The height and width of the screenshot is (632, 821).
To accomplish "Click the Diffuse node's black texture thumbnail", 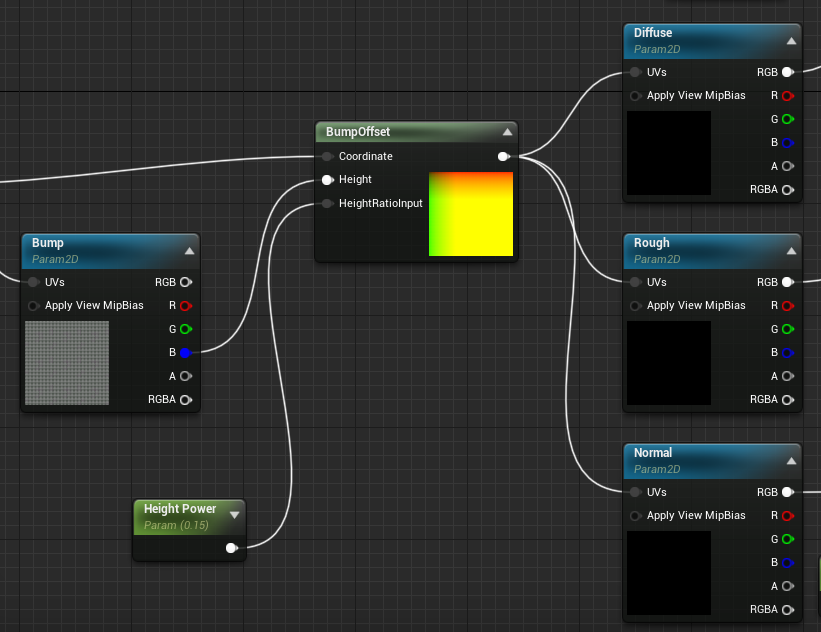I will [x=668, y=153].
